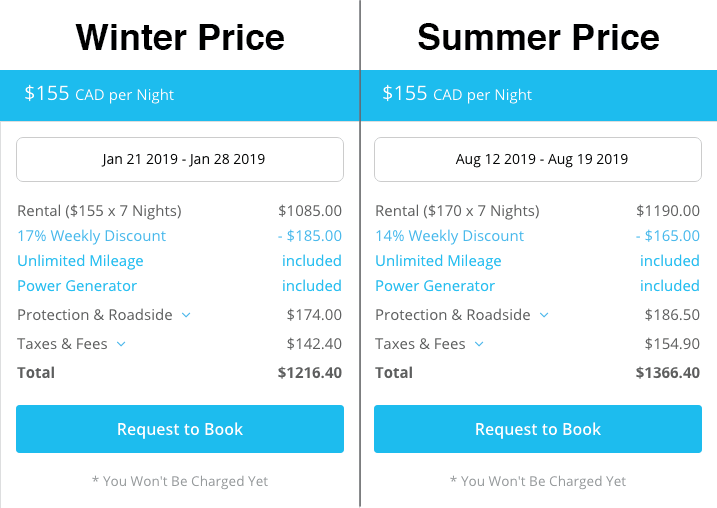Expand Protection & Roadside chevron in Summer panel

544,315
